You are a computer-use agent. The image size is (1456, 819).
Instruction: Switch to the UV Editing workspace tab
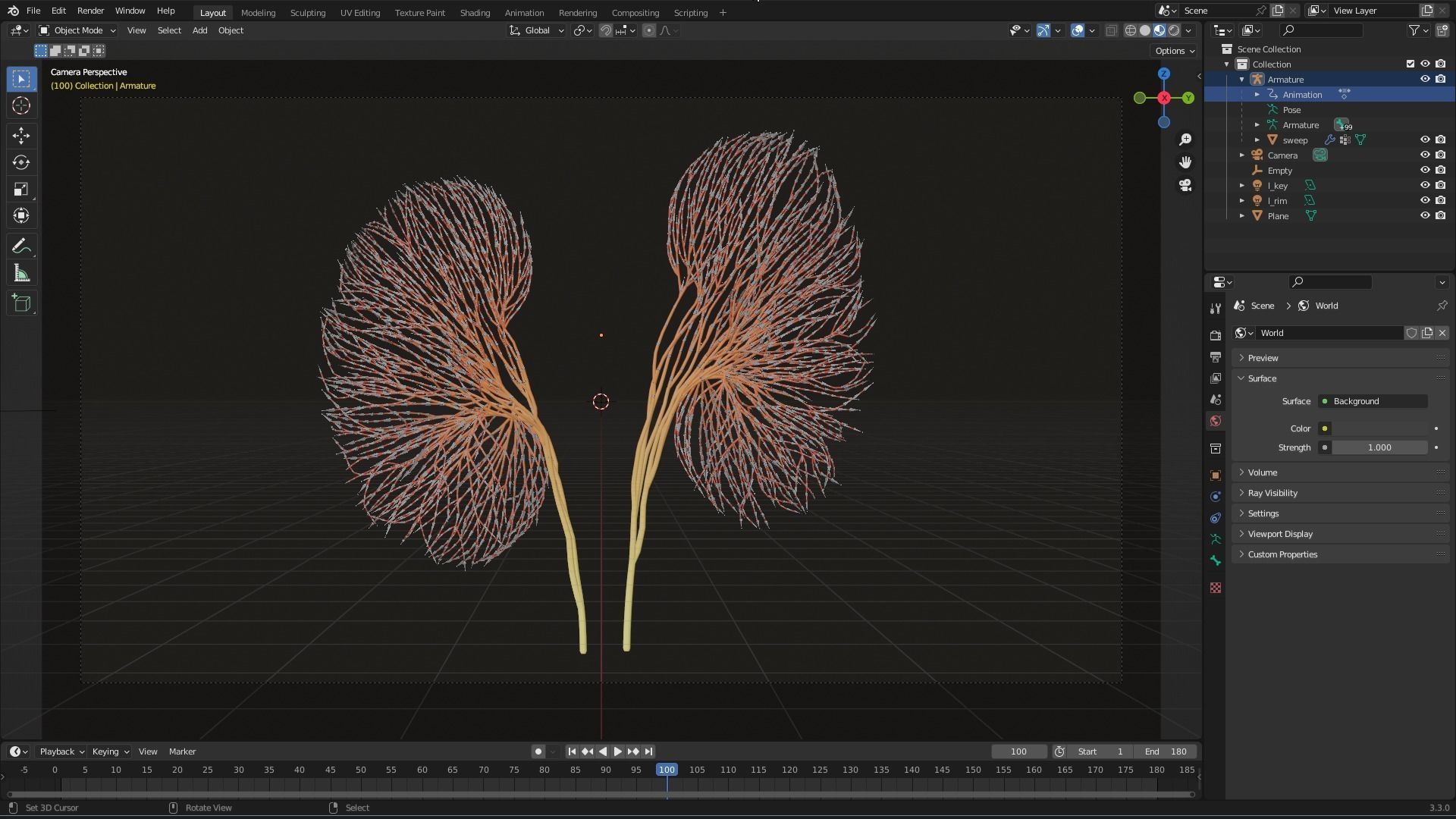pyautogui.click(x=360, y=12)
